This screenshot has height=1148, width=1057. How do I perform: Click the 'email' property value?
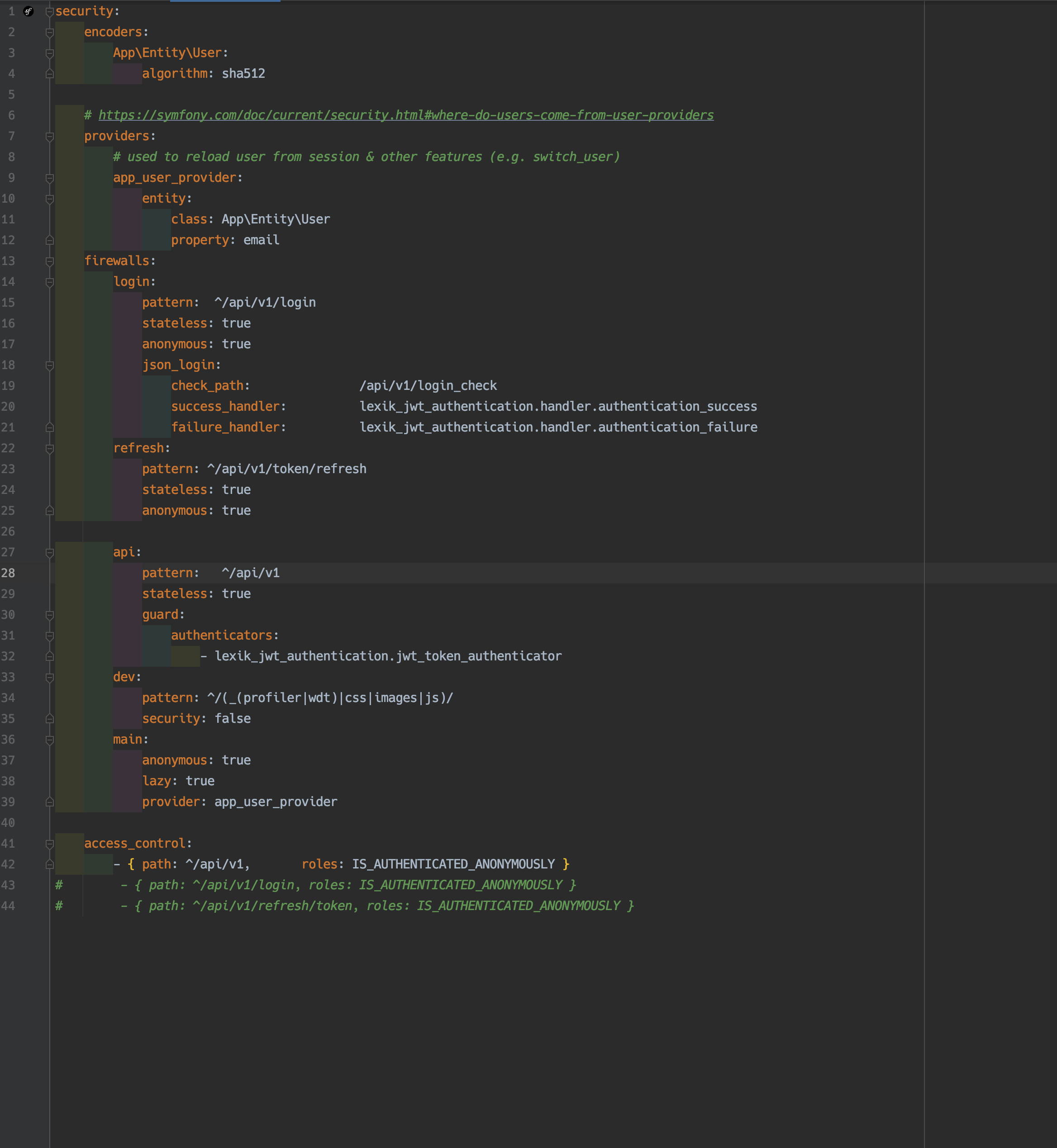click(262, 240)
